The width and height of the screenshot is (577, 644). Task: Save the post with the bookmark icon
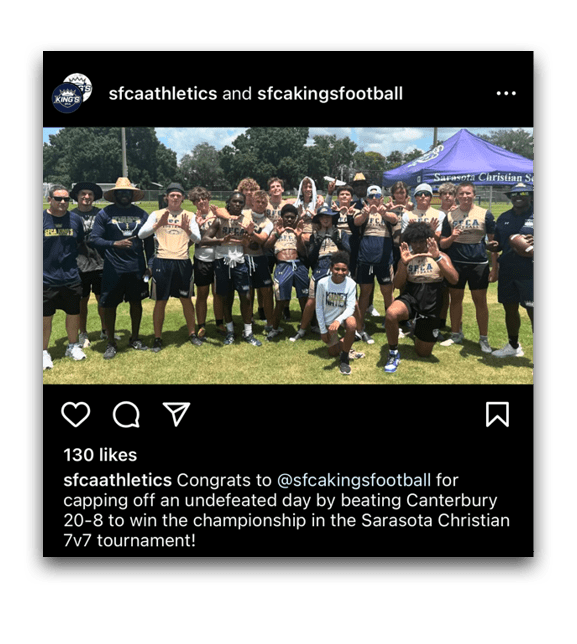point(497,414)
